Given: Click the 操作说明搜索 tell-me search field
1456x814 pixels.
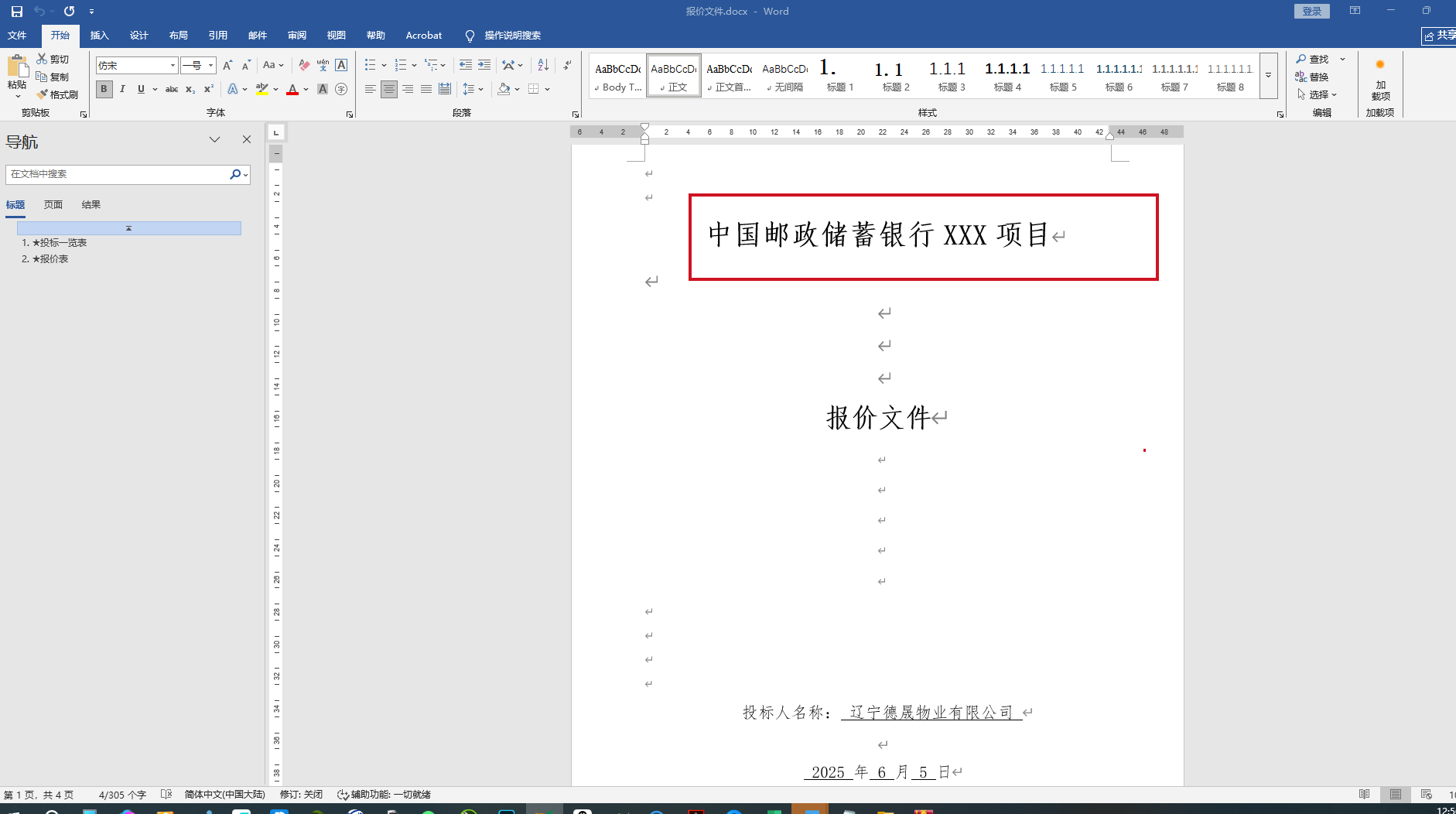Looking at the screenshot, I should click(512, 36).
